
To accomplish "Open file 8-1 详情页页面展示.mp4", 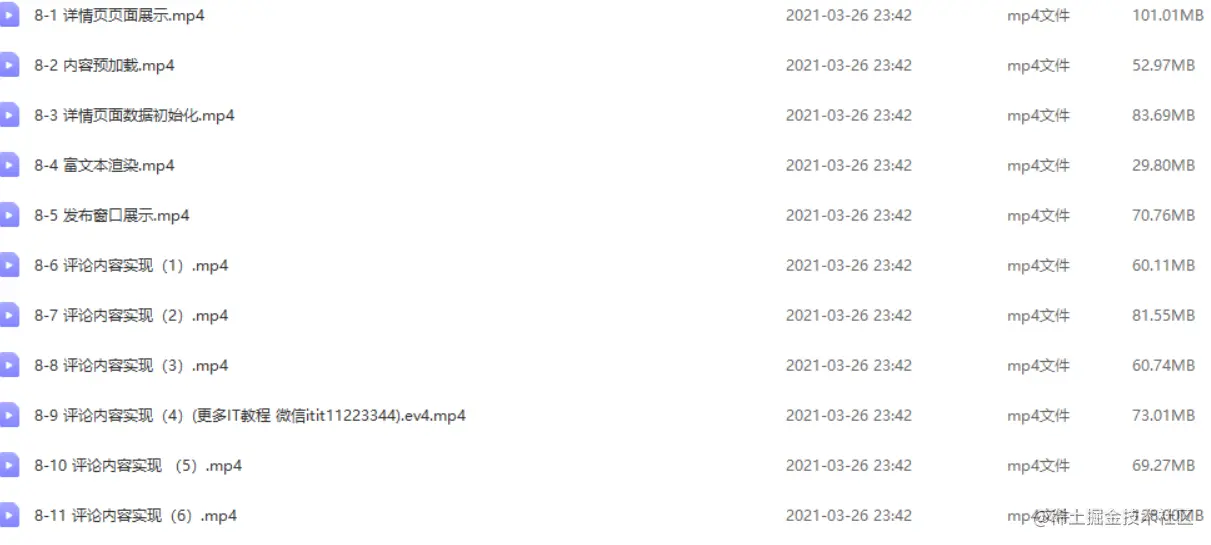I will coord(119,15).
